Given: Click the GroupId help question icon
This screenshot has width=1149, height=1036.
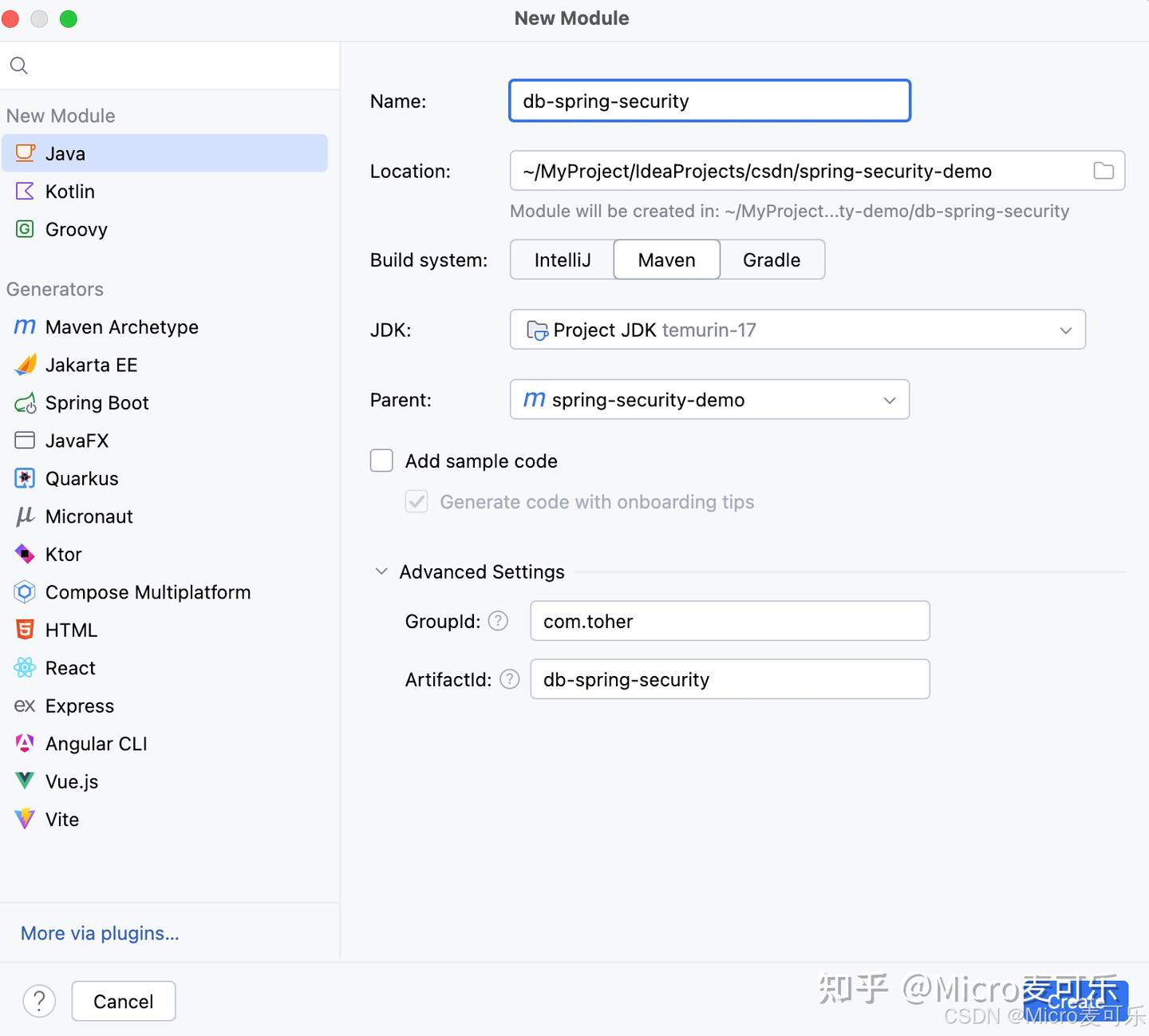Looking at the screenshot, I should [x=498, y=621].
